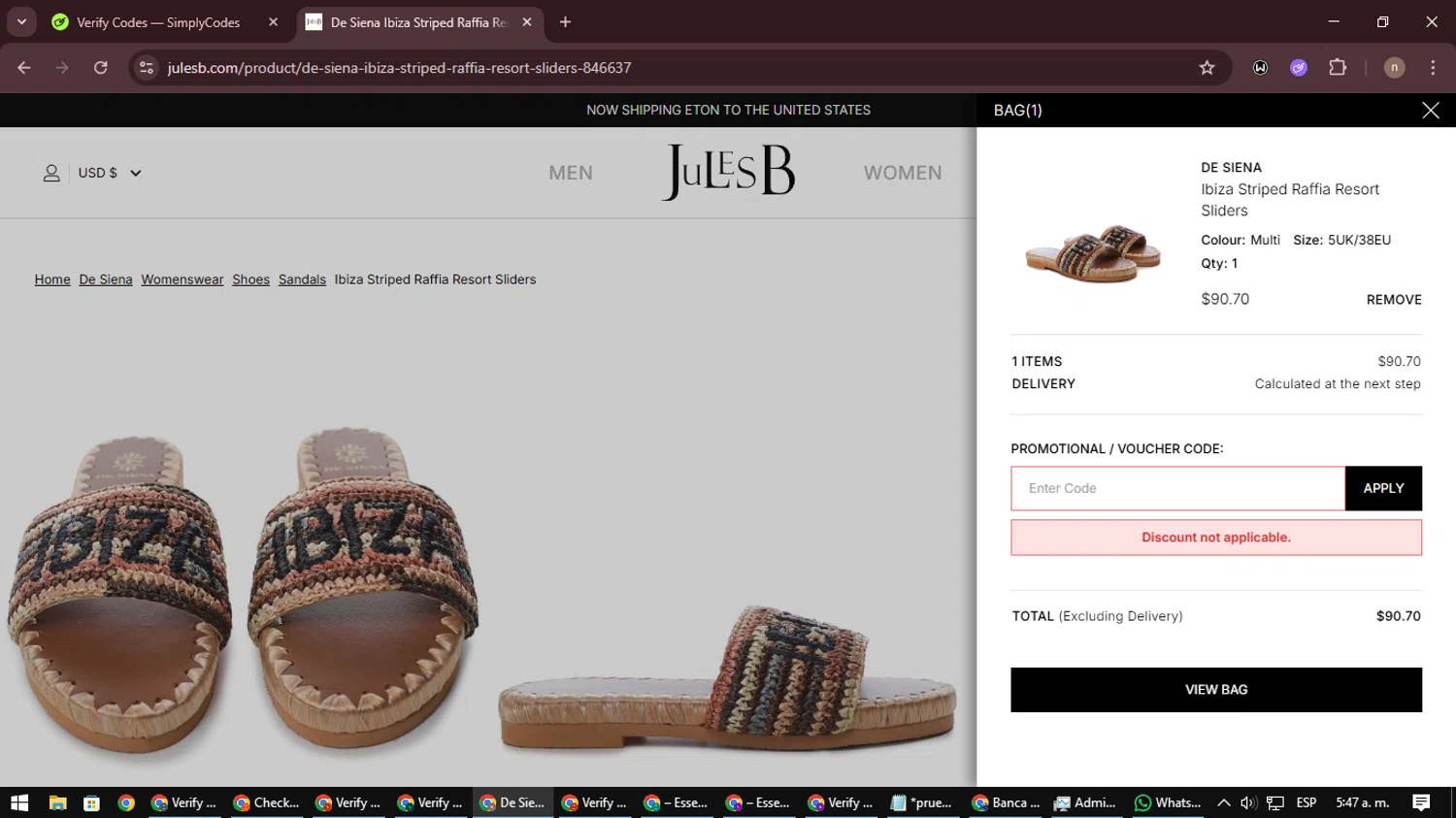Open the pinned Chrome taskbar icon
Screen dimensions: 1456x818
point(126,803)
